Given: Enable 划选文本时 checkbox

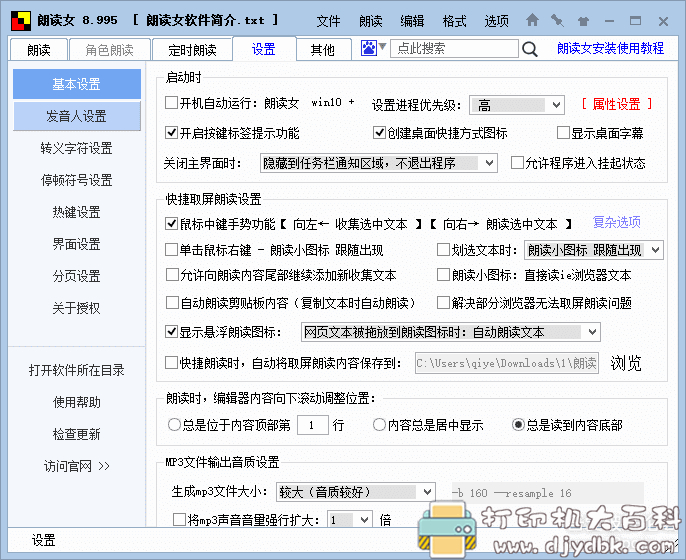Looking at the screenshot, I should point(443,250).
